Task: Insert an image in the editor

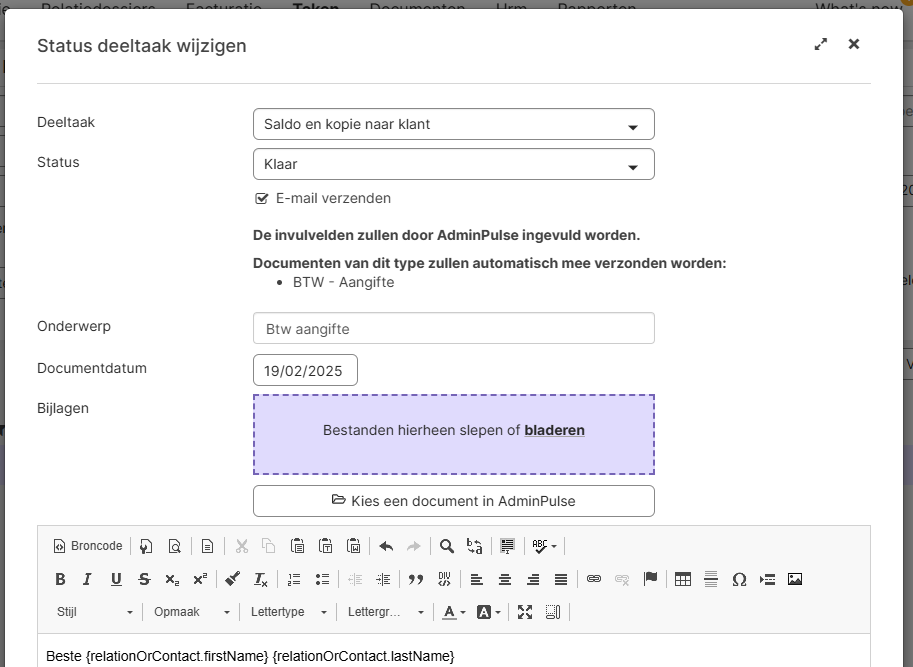Action: pyautogui.click(x=795, y=579)
